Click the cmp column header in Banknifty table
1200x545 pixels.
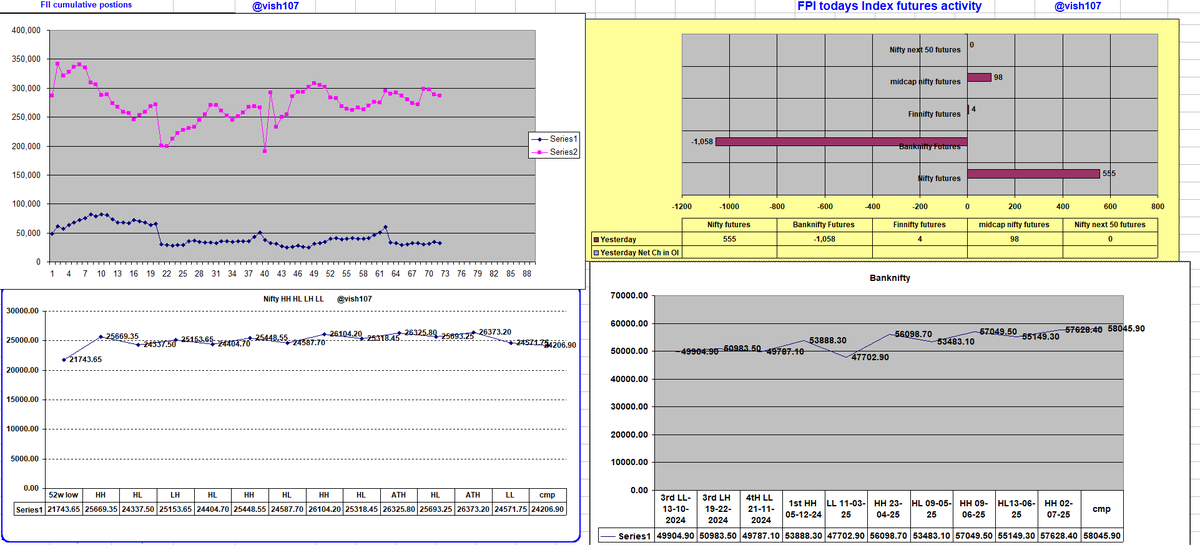[1103, 508]
